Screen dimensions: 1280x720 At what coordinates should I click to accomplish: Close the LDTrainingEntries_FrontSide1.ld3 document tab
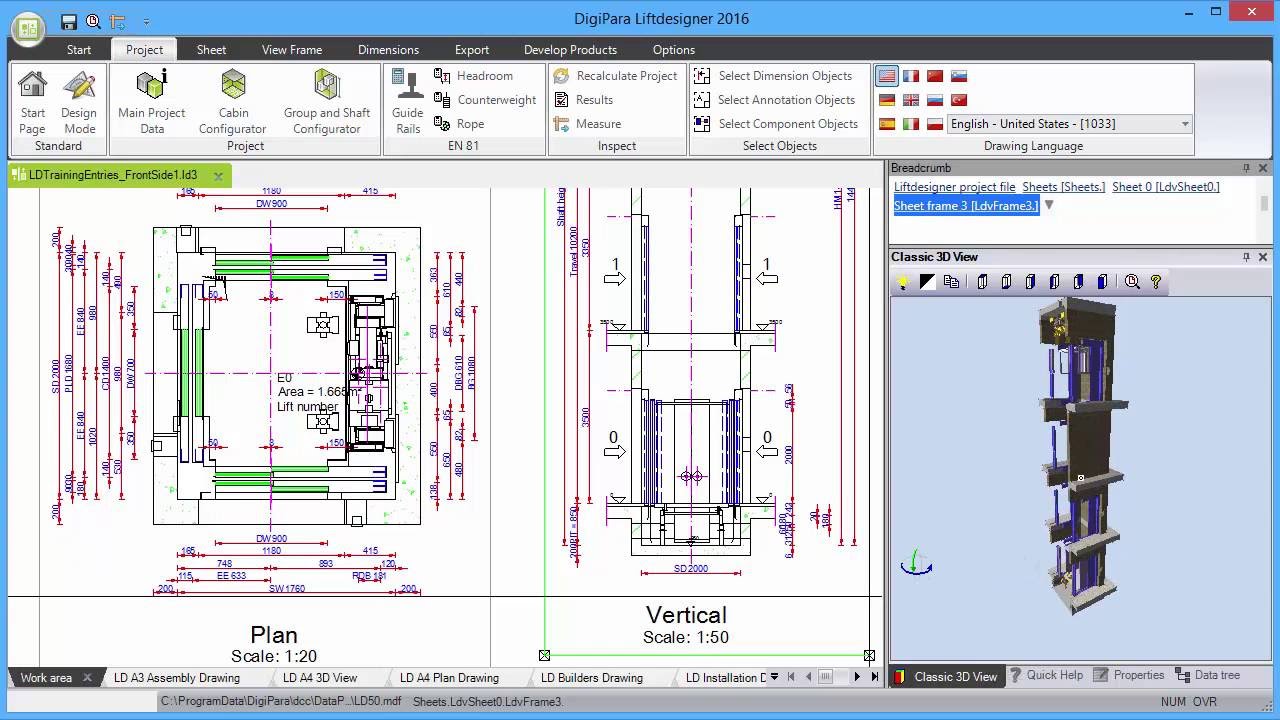coord(218,176)
